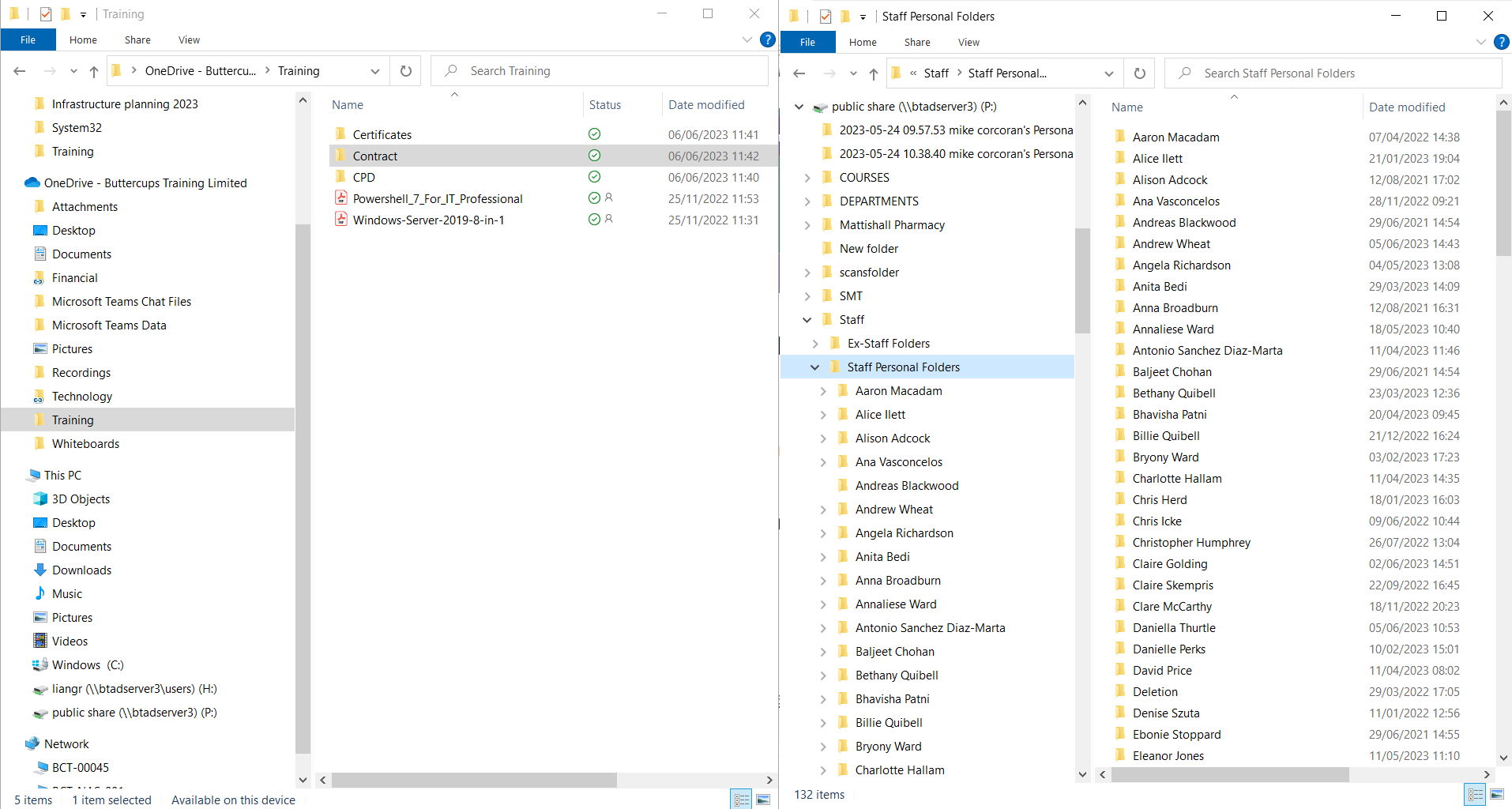Sort by Date modified in Staff window
This screenshot has width=1512, height=809.
click(1406, 107)
